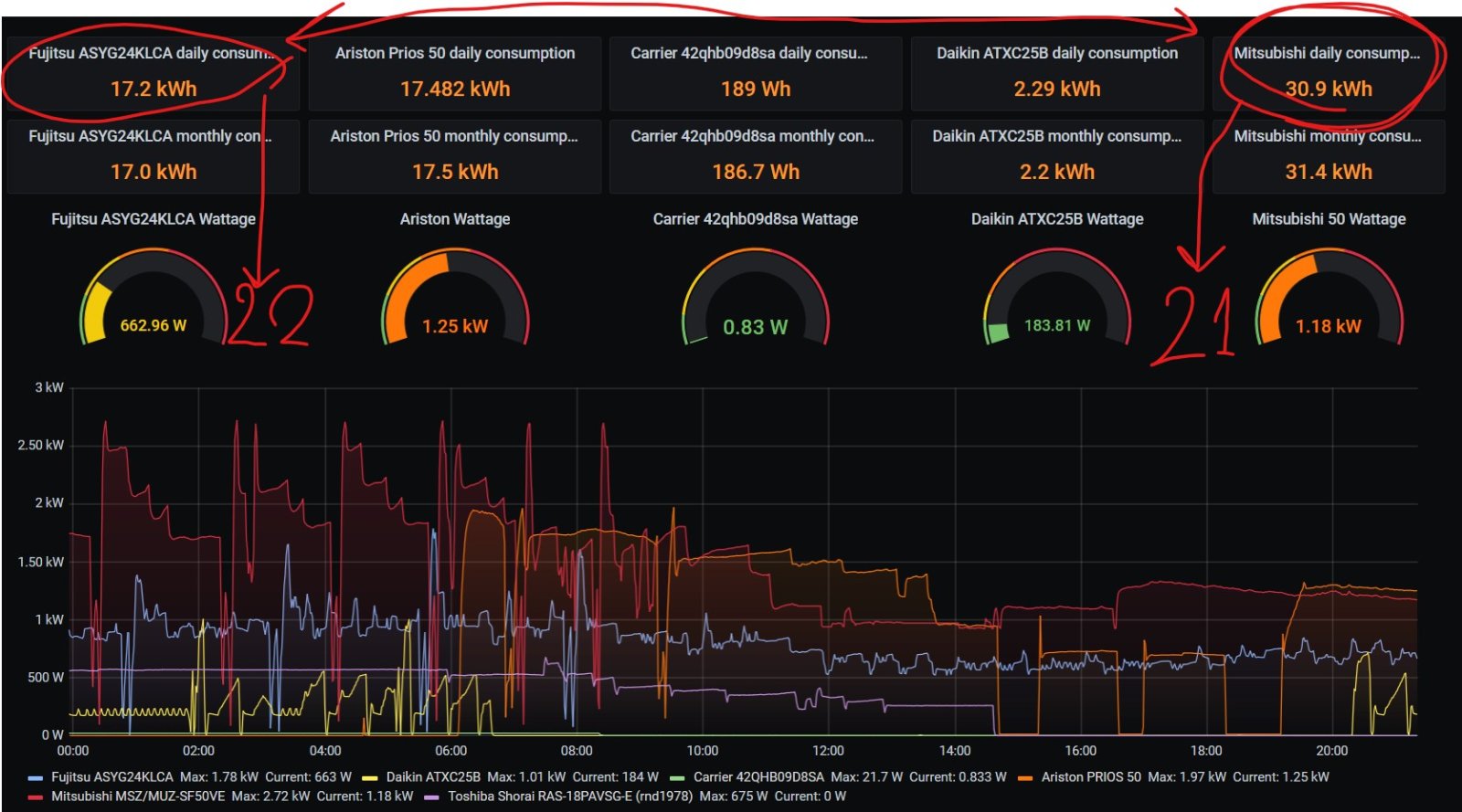Open Ariston Prios 50 daily consumption title
Image resolution: width=1462 pixels, height=812 pixels.
click(455, 53)
